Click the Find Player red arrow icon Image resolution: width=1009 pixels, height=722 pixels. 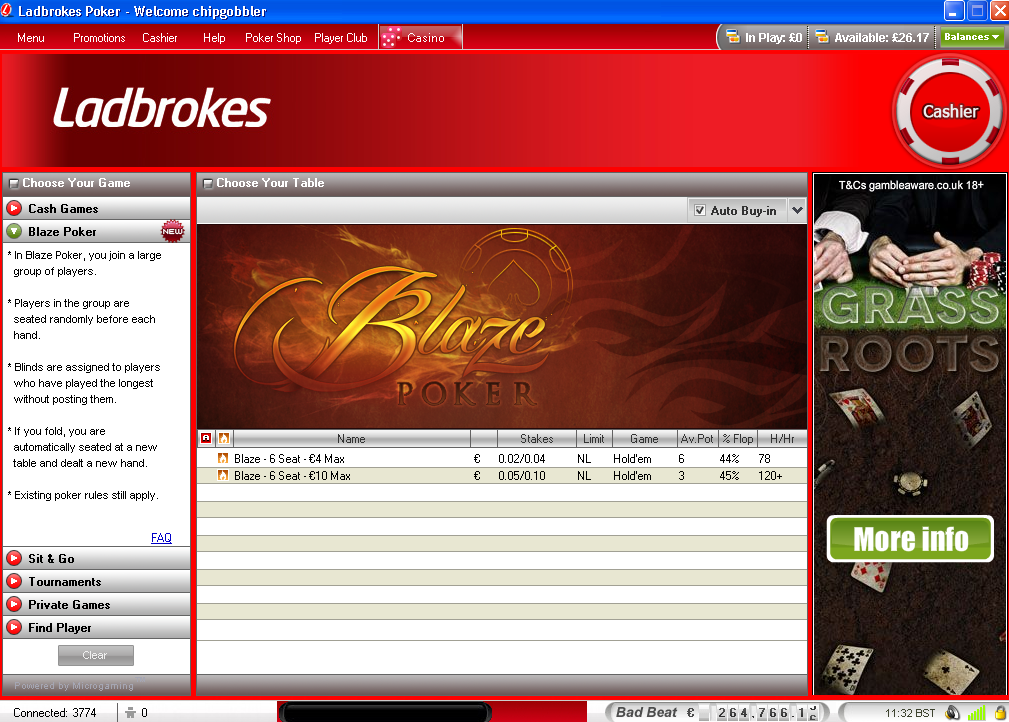click(14, 627)
